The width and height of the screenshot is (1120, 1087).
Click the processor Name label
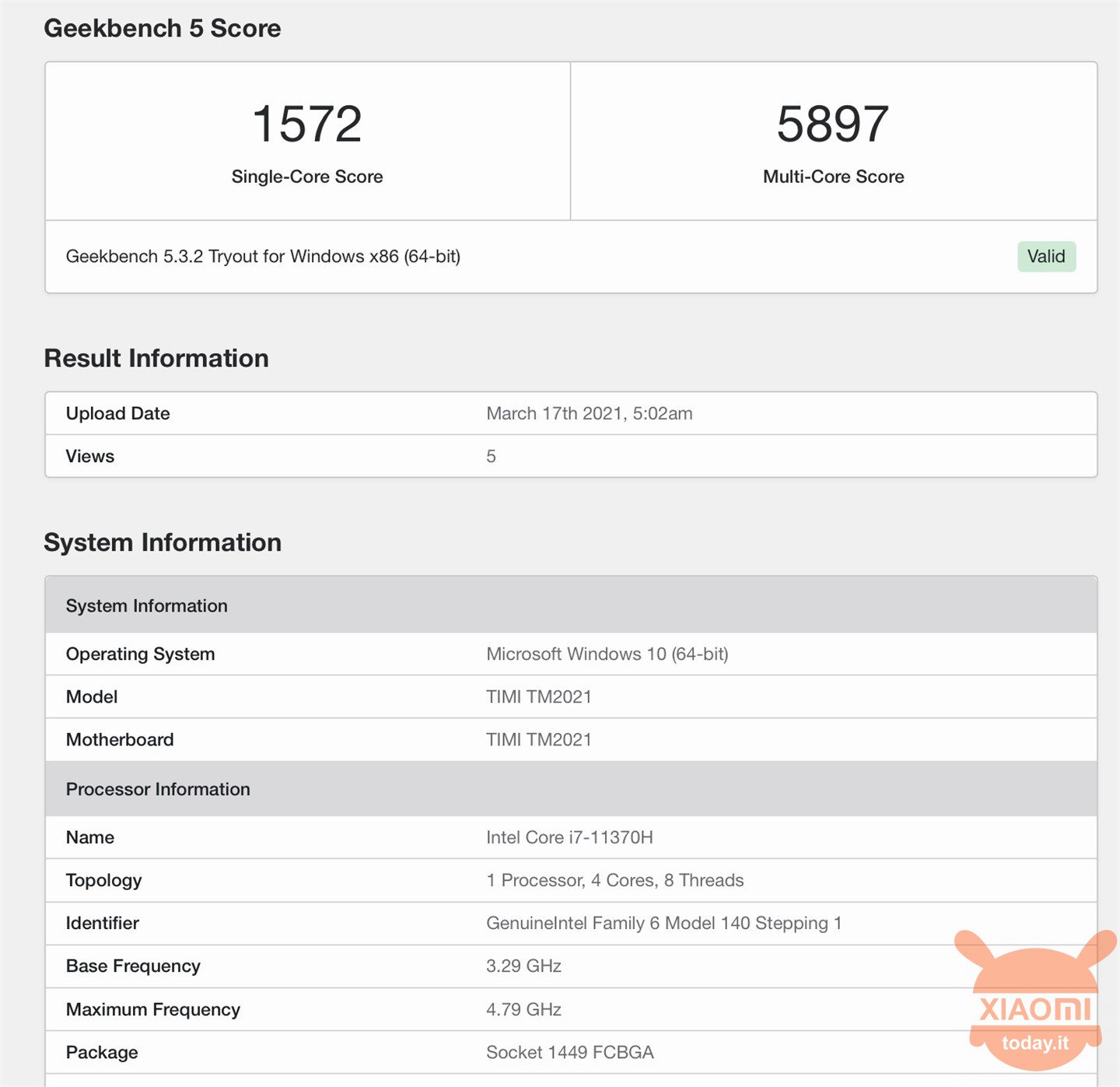[x=90, y=837]
